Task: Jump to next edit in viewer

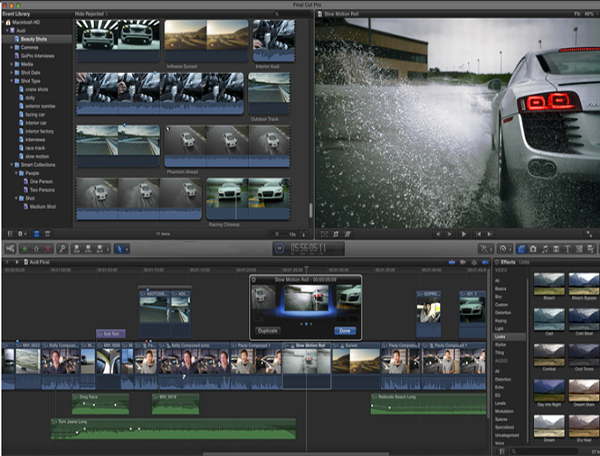Action: [x=489, y=234]
